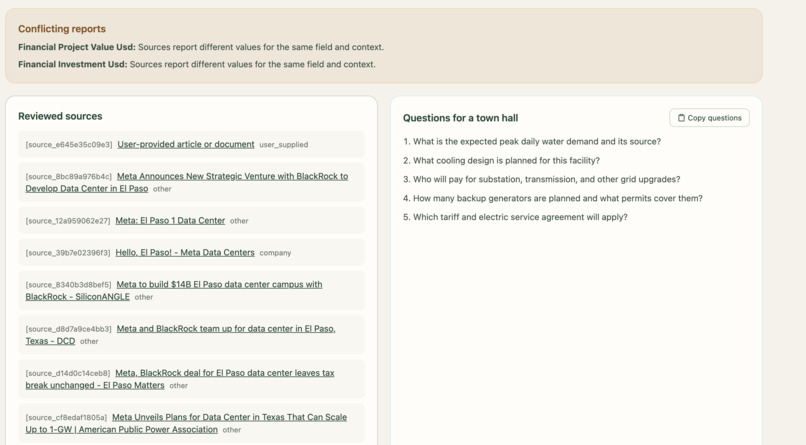
Task: Select source ID source_d14d0c14ceb8
Action: 68,373
